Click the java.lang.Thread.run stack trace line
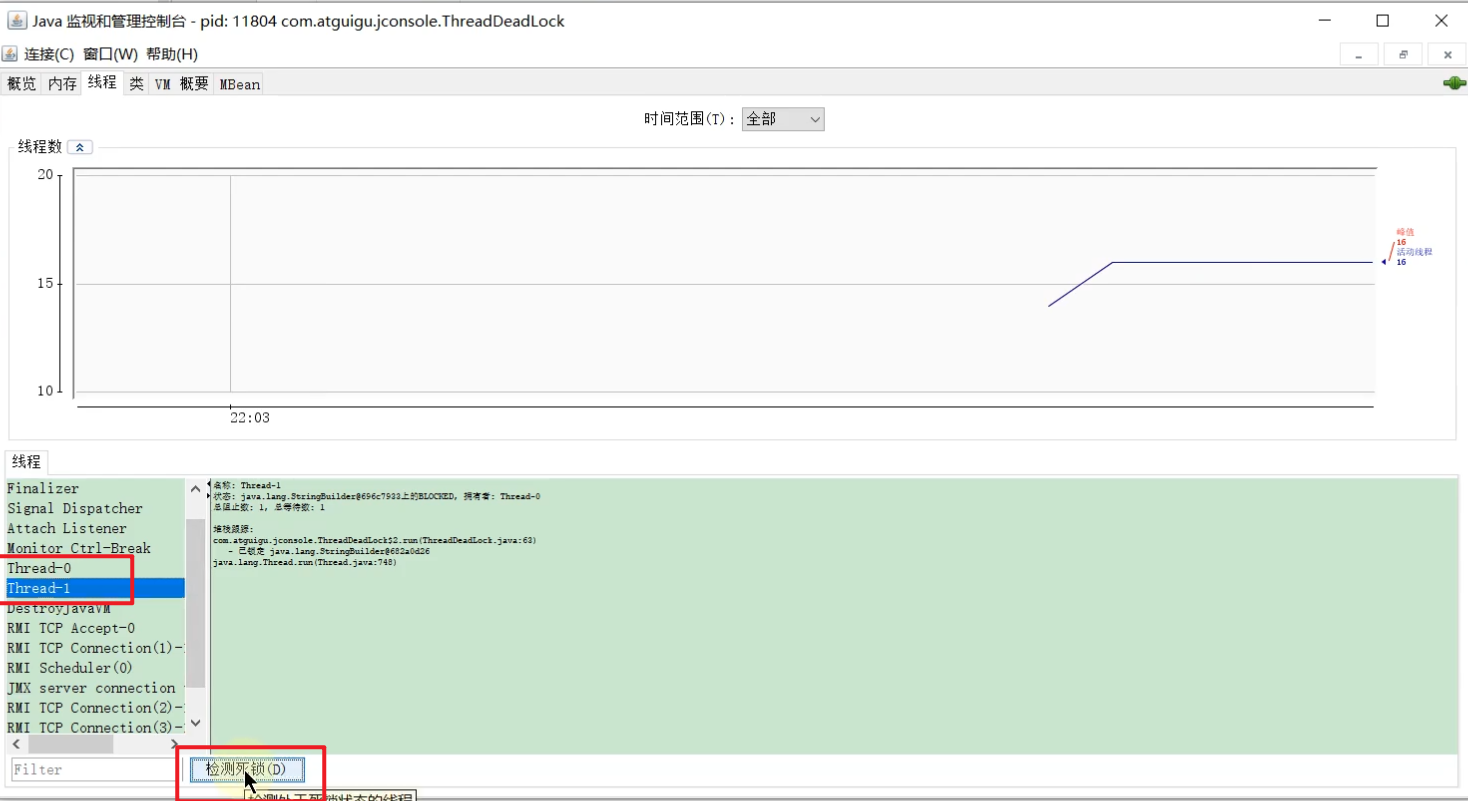 coord(305,562)
